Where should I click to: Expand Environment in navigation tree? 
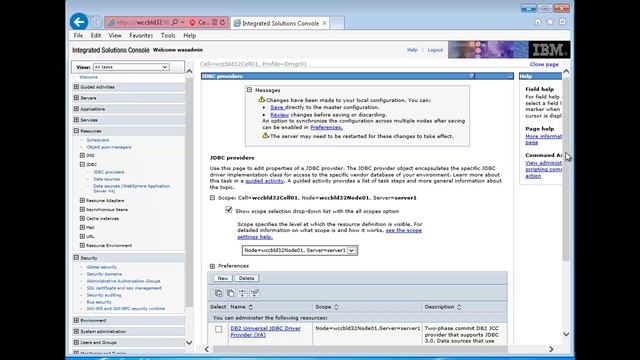[76, 320]
